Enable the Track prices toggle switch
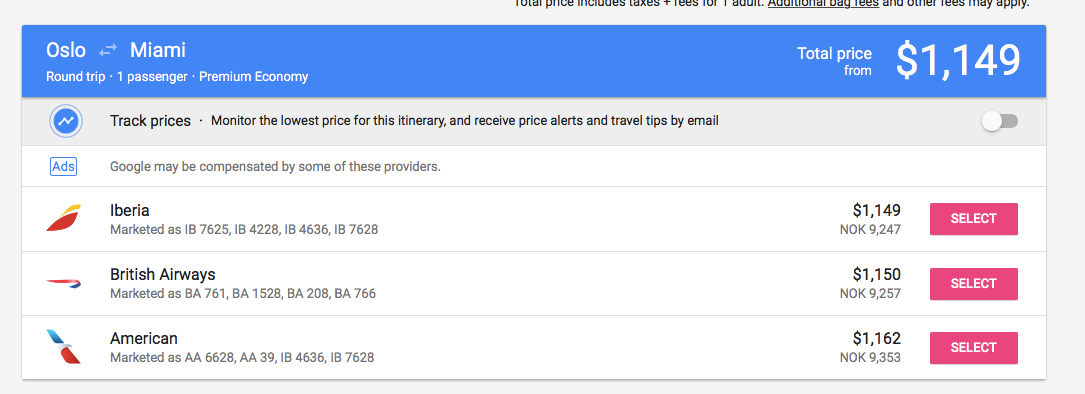Viewport: 1085px width, 394px height. (1000, 121)
